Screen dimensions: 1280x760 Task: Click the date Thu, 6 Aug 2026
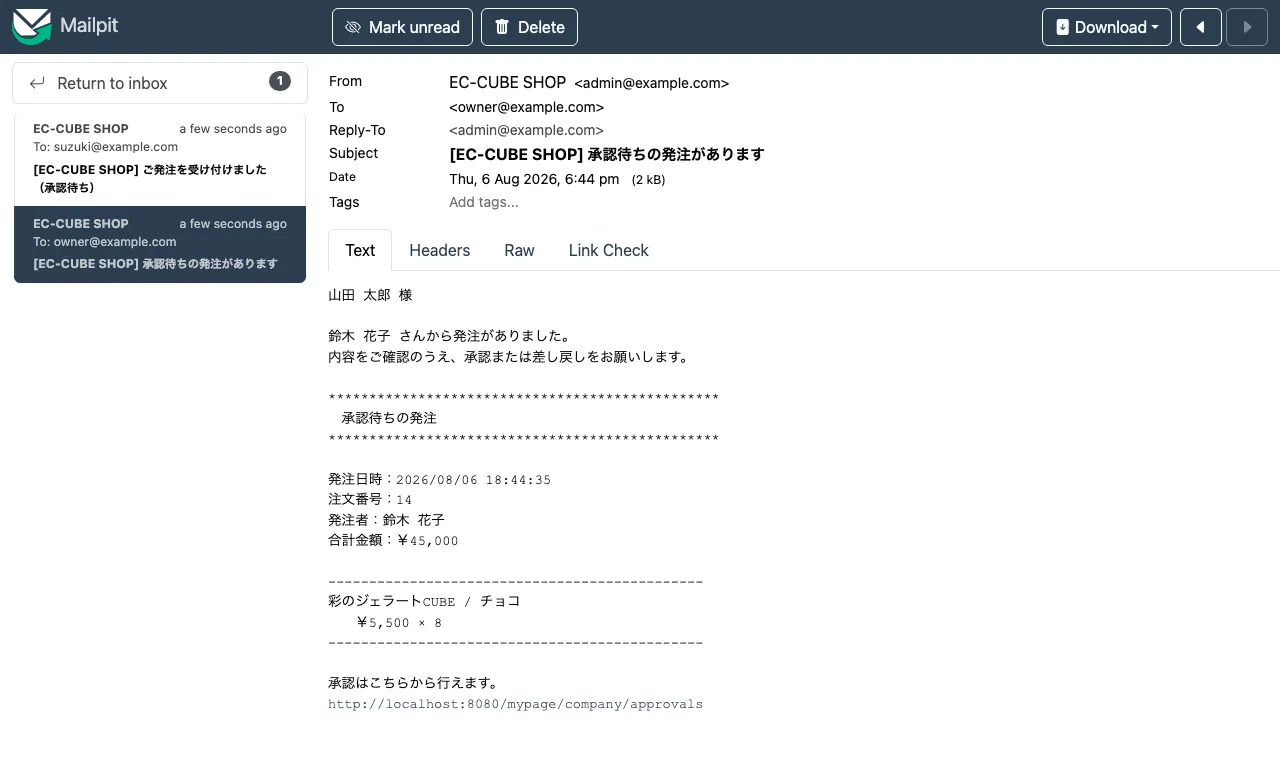[x=534, y=179]
